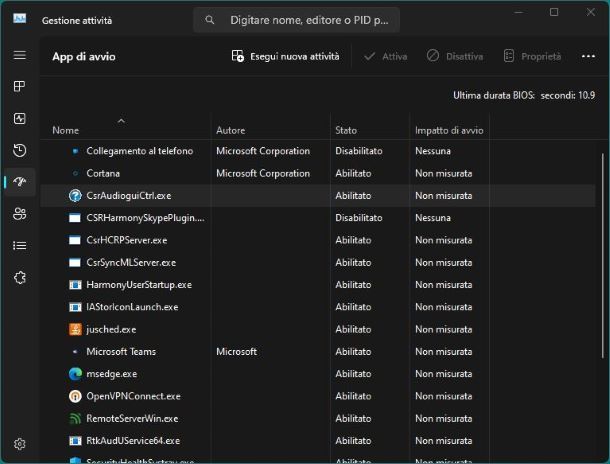Open the Users page in the sidebar
Screen dimensions: 610x464
click(19, 214)
